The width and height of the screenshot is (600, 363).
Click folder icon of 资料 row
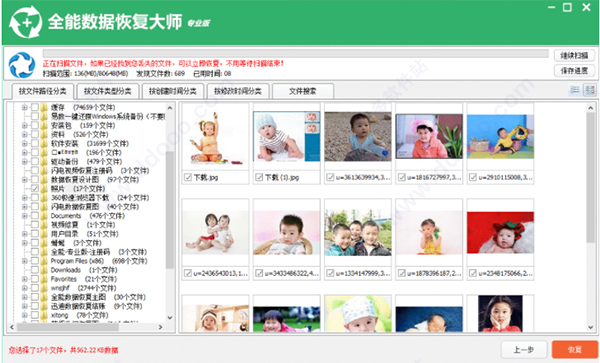tap(44, 134)
